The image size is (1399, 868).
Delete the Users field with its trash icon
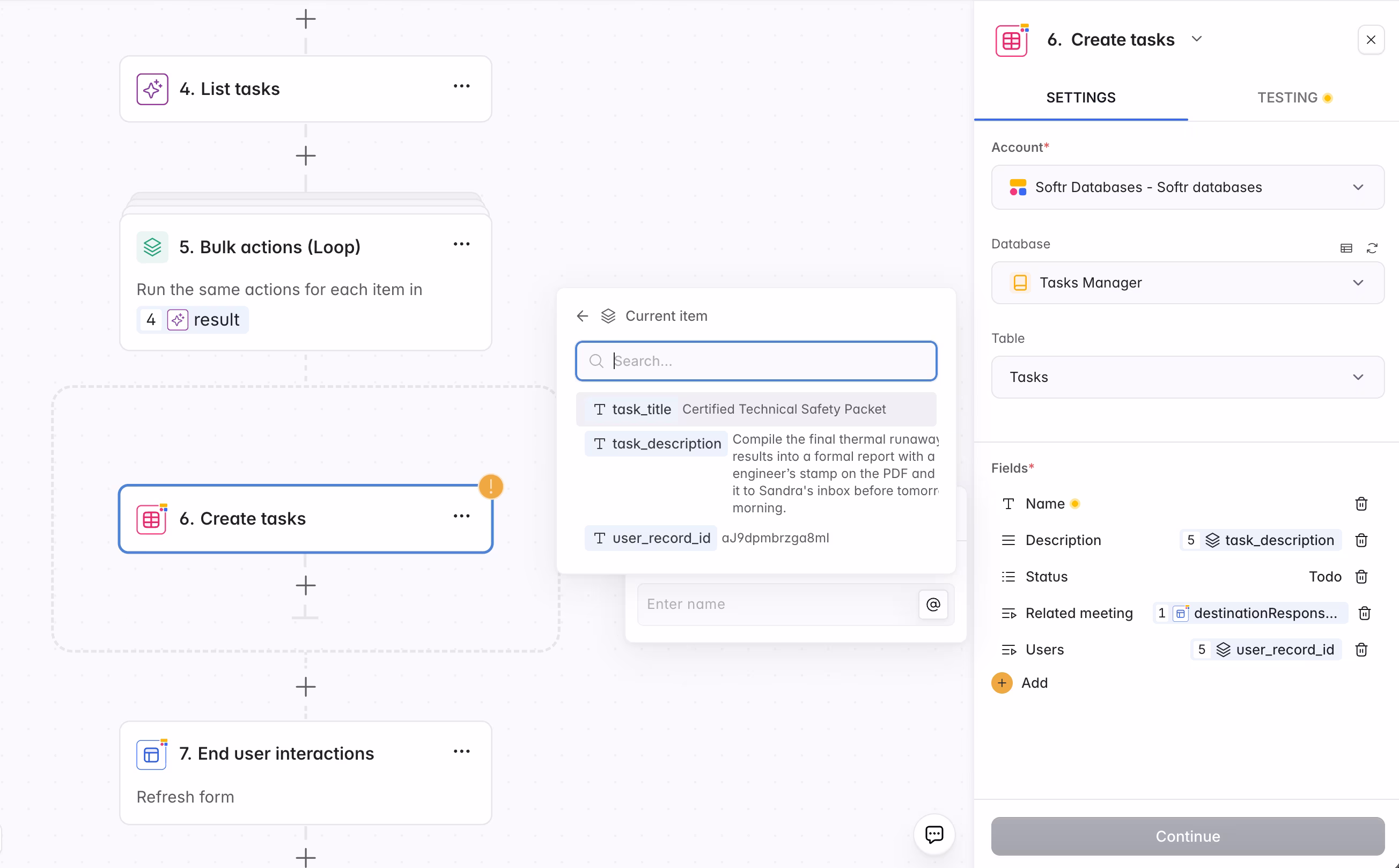1361,649
